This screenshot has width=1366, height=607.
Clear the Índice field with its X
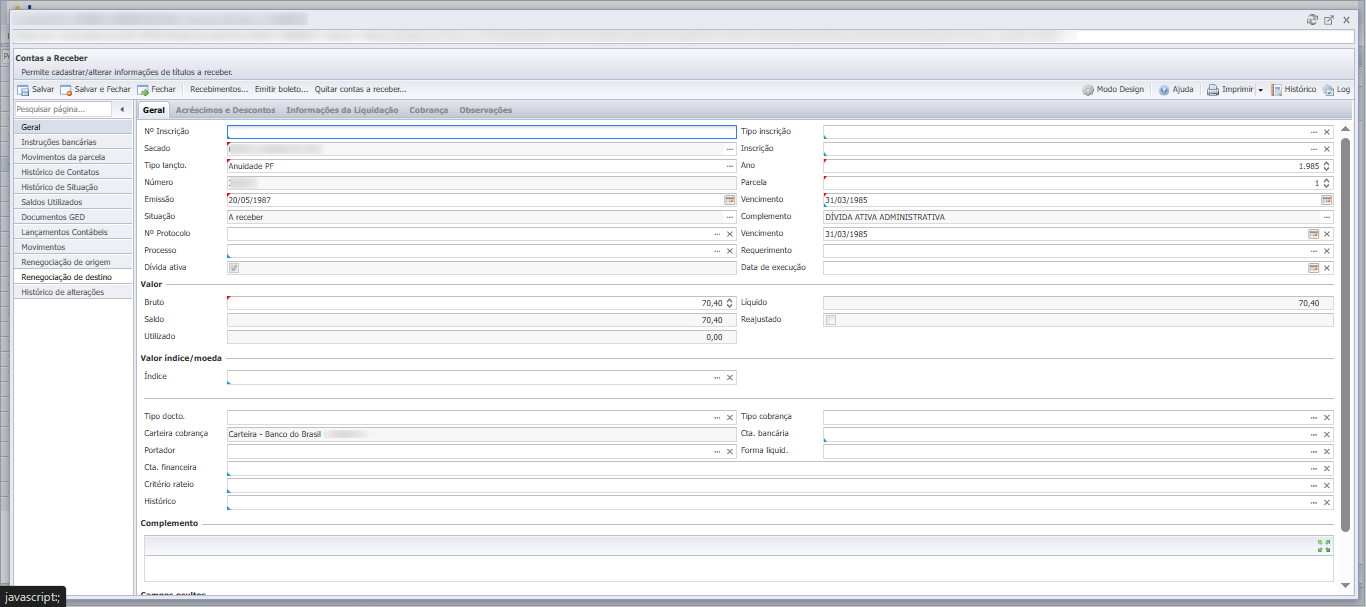730,378
